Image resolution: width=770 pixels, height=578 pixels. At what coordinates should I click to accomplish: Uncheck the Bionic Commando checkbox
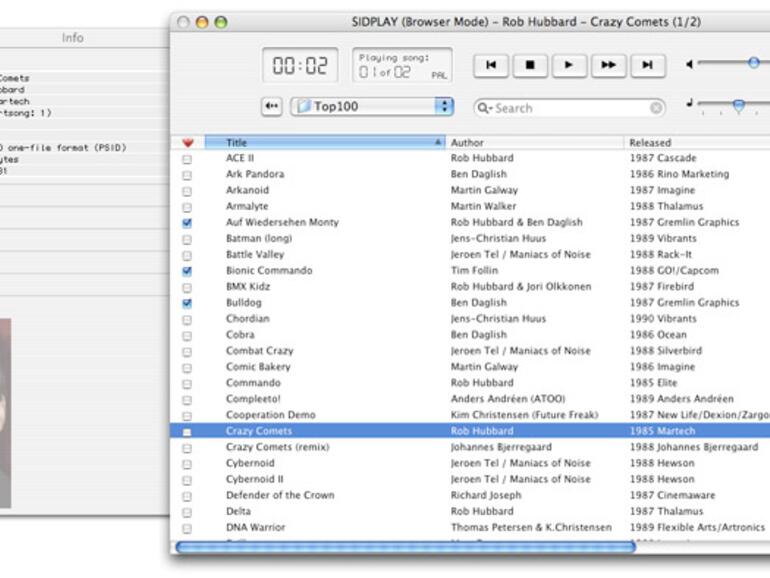click(x=187, y=271)
